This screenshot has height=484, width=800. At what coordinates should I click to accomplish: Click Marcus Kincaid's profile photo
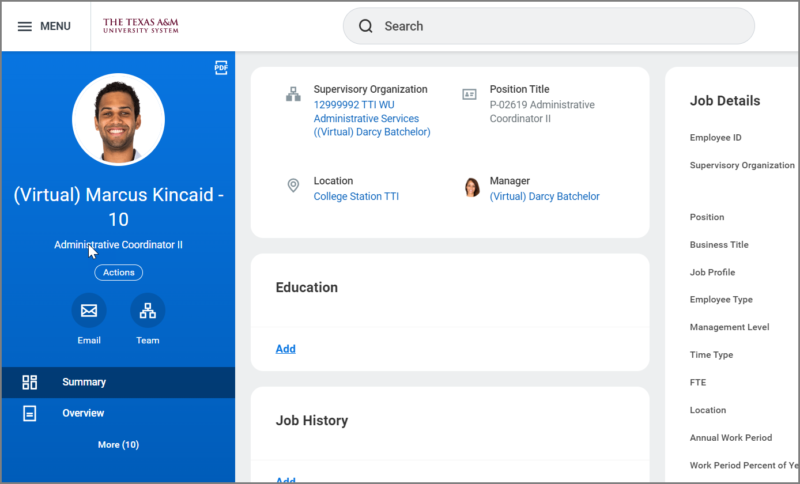[118, 119]
